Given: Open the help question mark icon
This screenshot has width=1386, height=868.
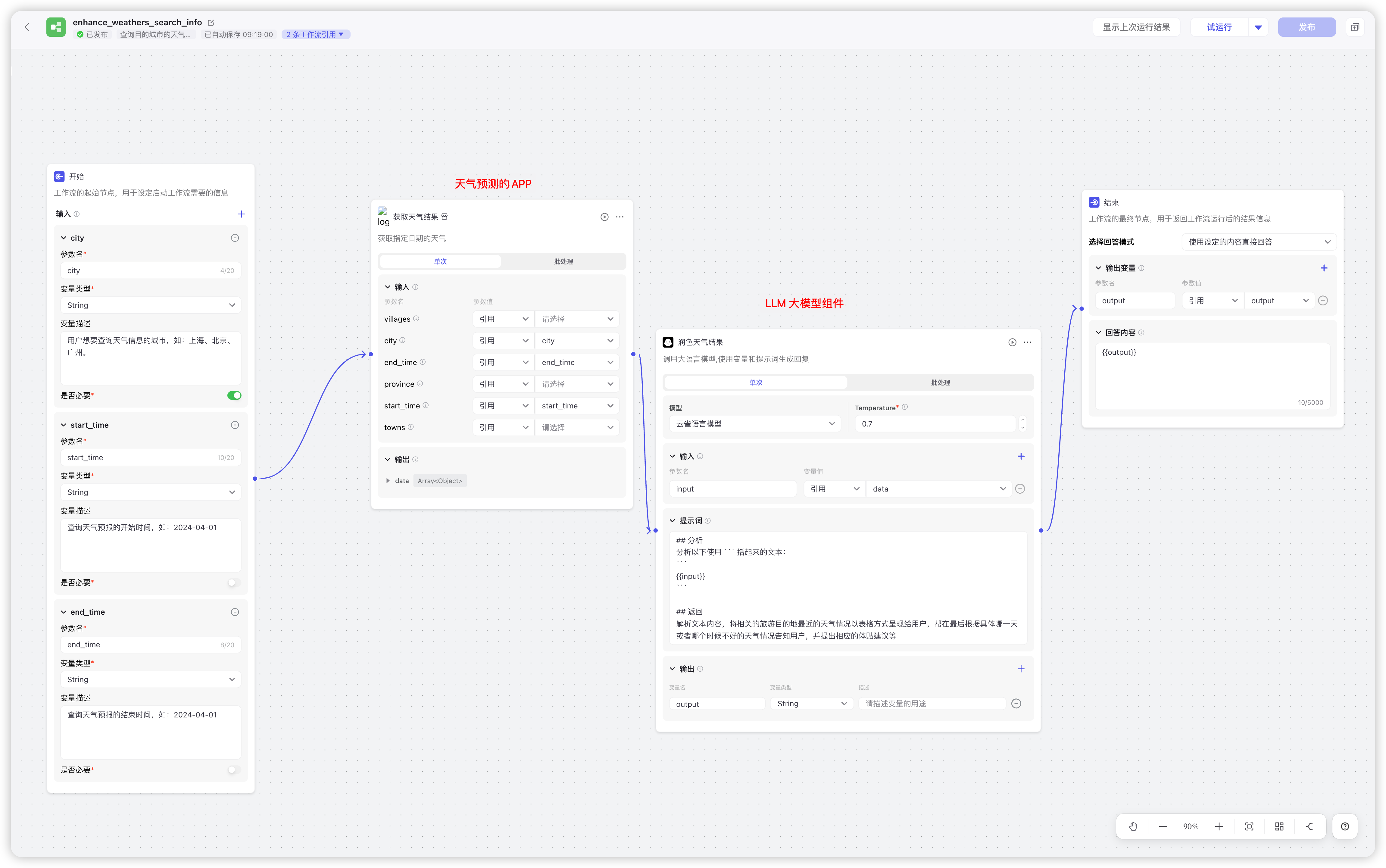Looking at the screenshot, I should tap(1345, 827).
